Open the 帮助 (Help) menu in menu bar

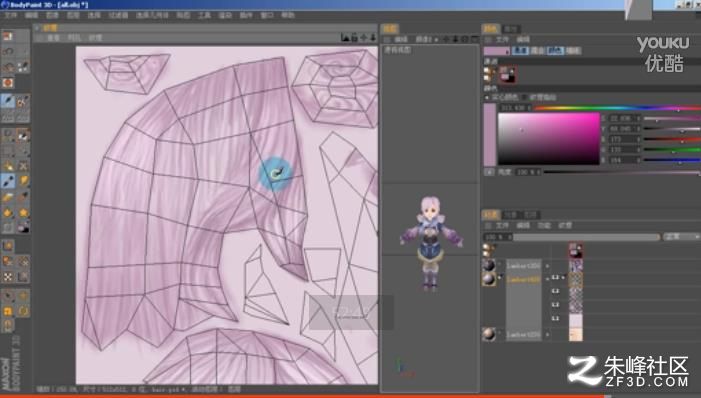click(288, 15)
